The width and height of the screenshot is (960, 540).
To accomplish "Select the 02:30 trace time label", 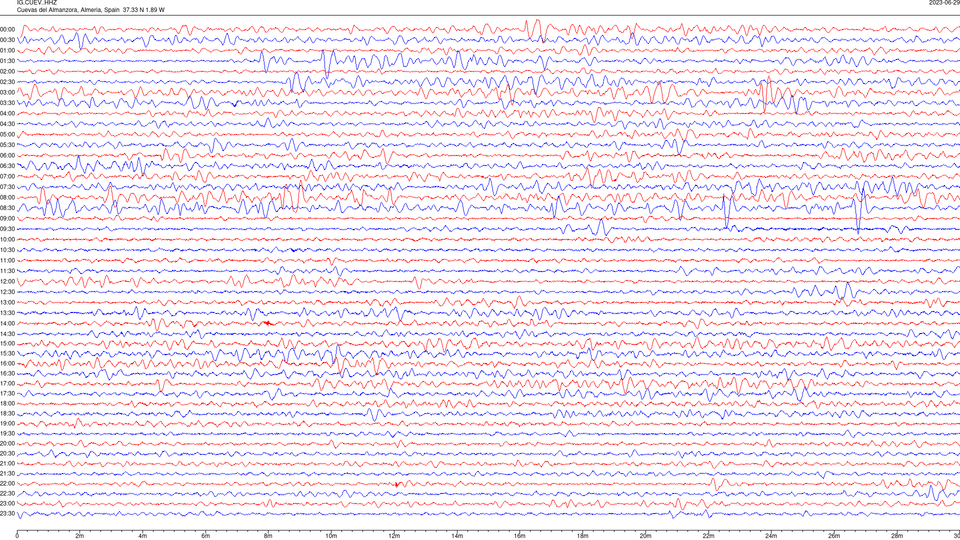I will (x=7, y=82).
